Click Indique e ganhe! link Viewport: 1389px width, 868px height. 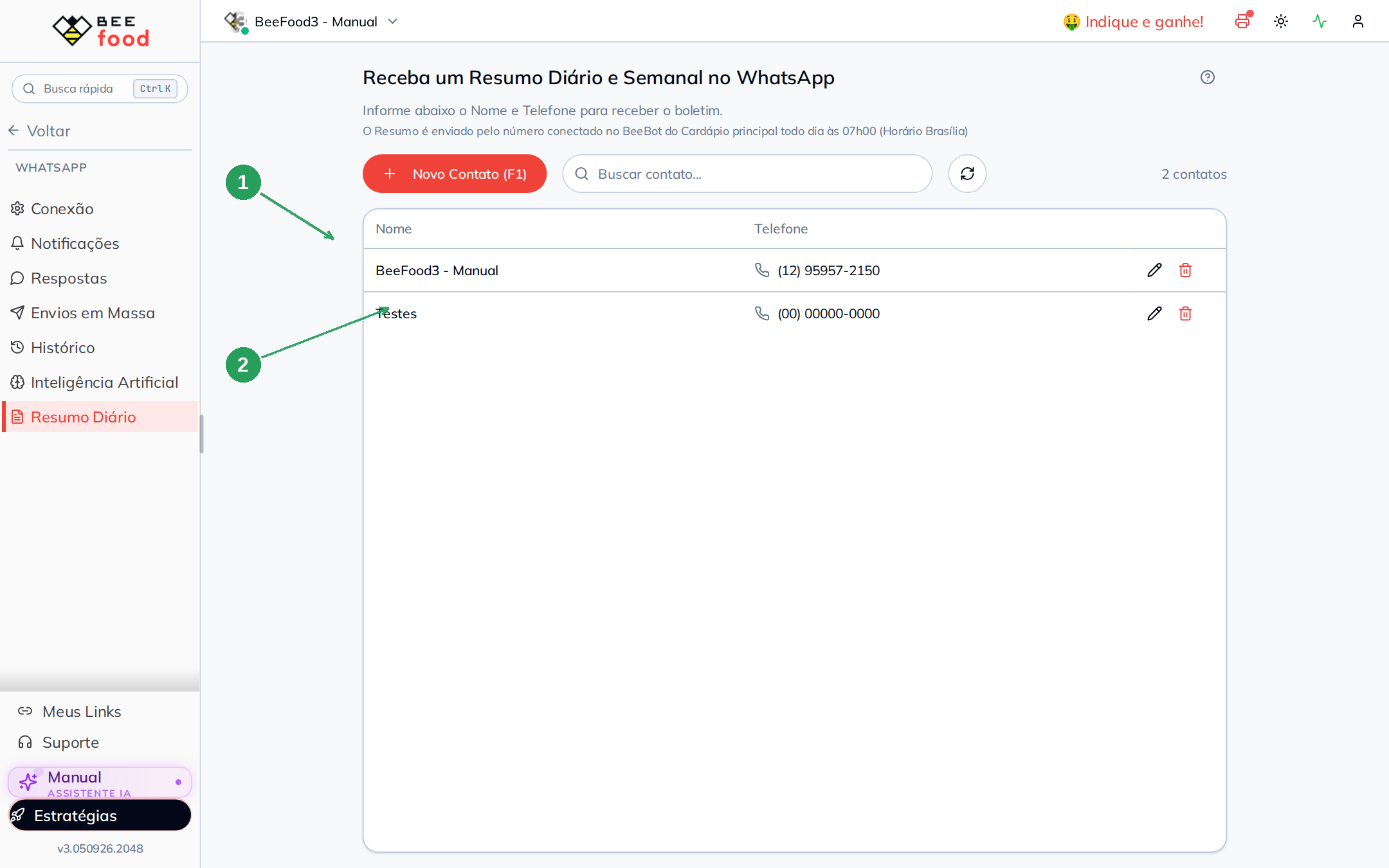[x=1133, y=21]
